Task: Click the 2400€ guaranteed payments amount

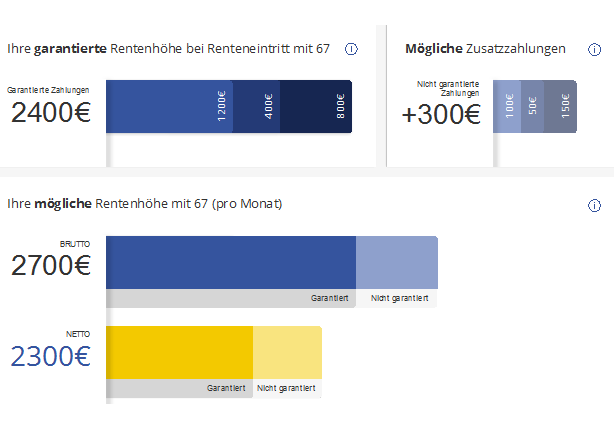Action: click(x=51, y=112)
